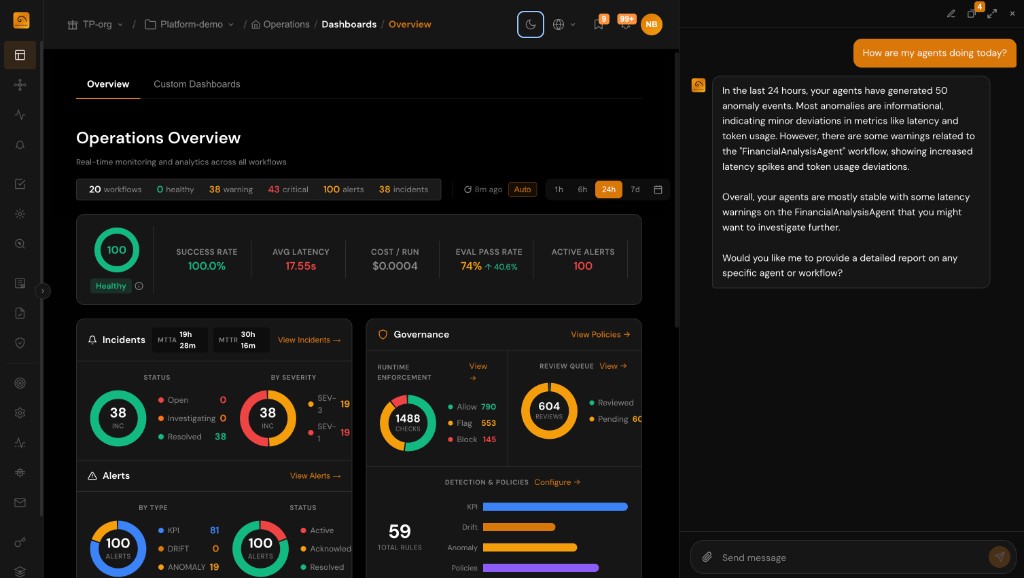Click the envelope icon in the lower sidebar

(20, 502)
